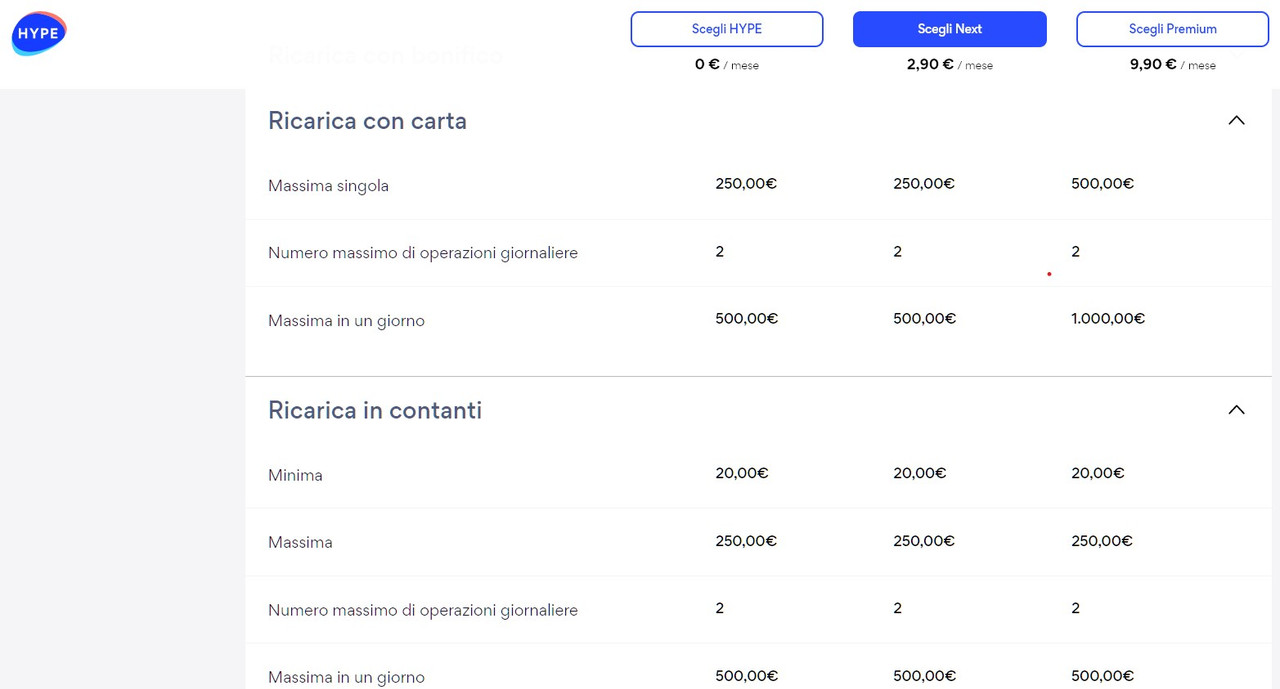Click the 2,90 € / mese price label
Viewport: 1280px width, 689px height.
(x=949, y=65)
